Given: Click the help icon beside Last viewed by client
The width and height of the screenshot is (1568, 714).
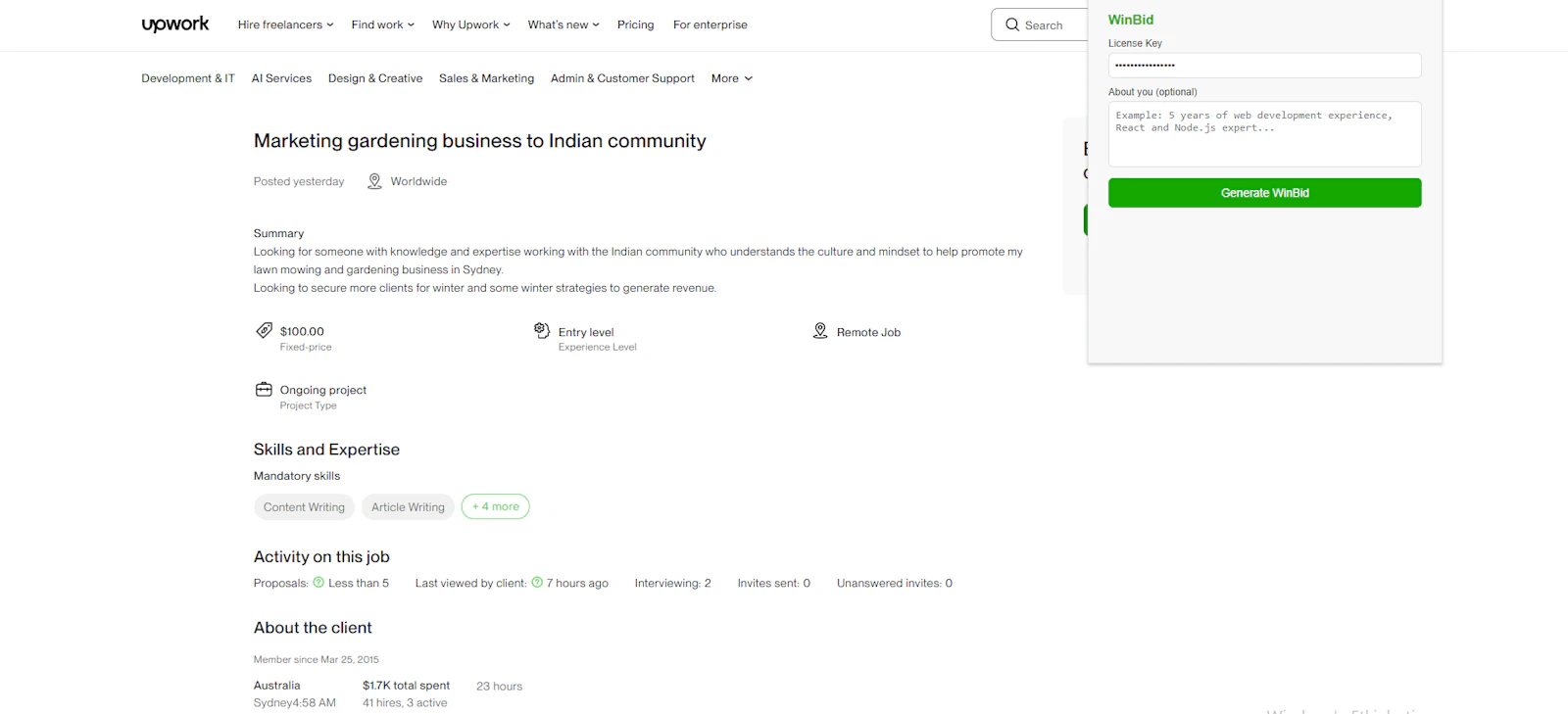Looking at the screenshot, I should pyautogui.click(x=537, y=582).
